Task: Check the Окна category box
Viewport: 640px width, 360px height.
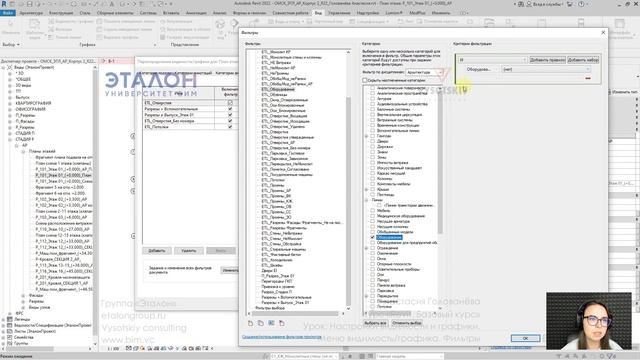Action: (372, 258)
